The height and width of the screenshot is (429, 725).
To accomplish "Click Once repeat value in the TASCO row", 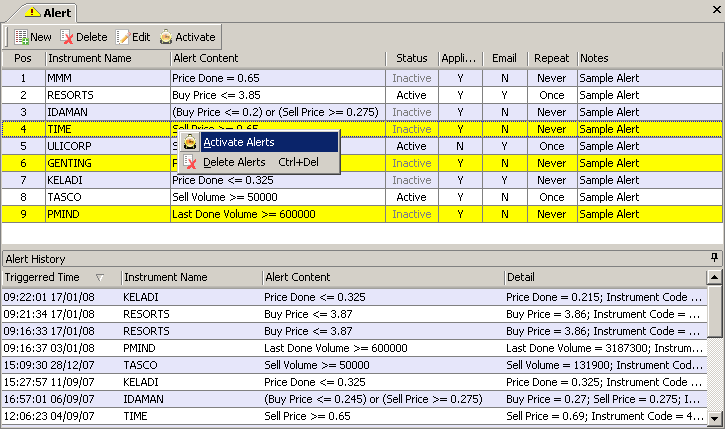I will click(x=552, y=197).
